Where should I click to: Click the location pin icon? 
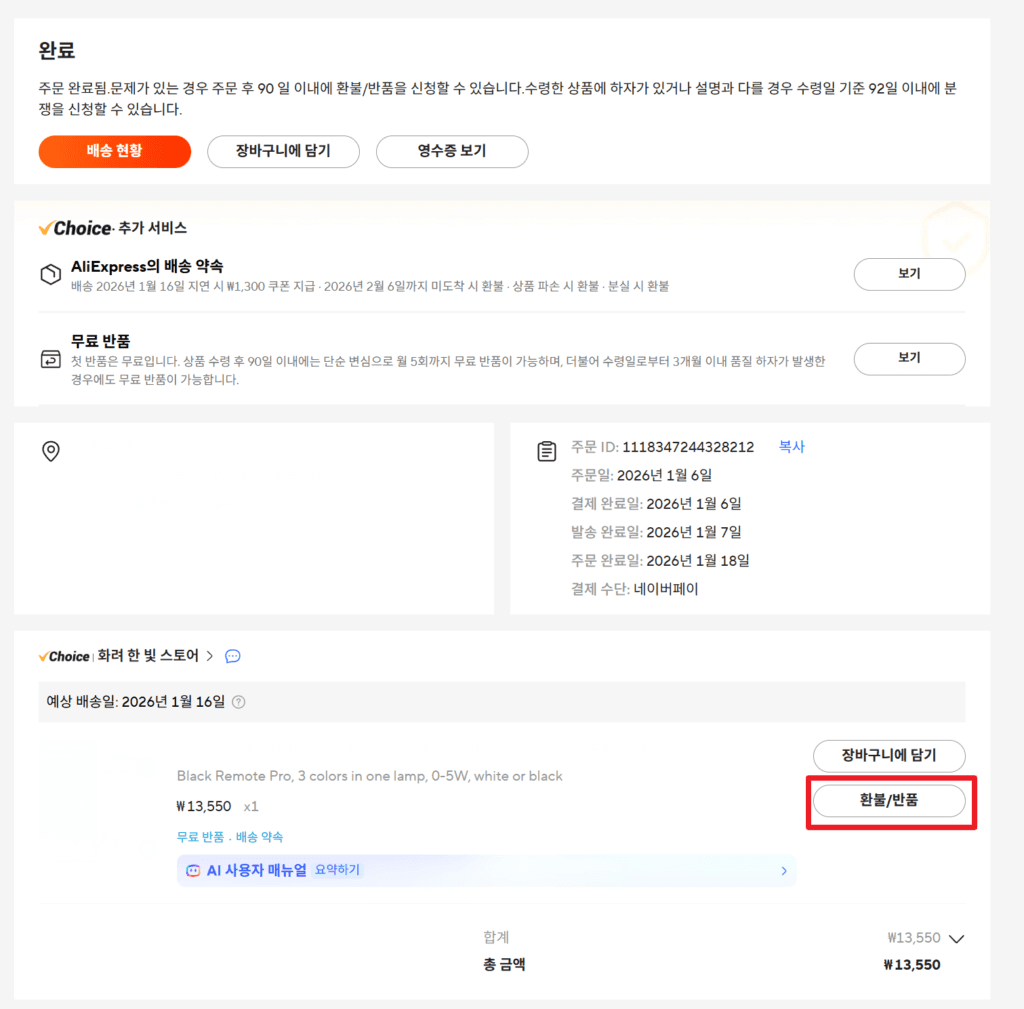point(51,452)
